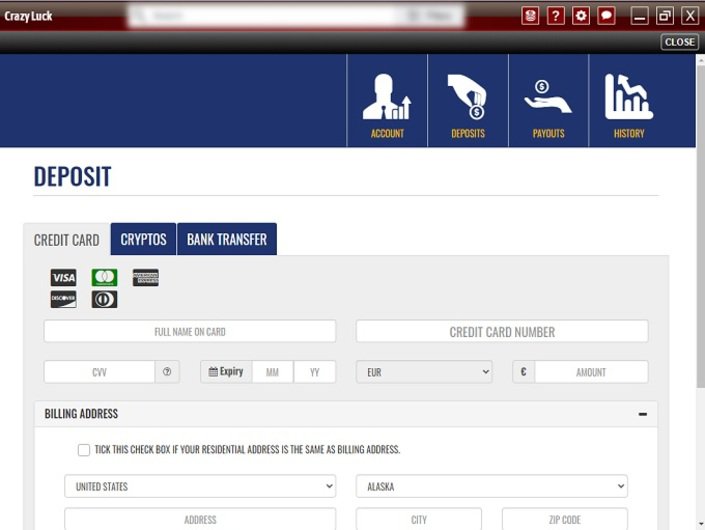The width and height of the screenshot is (705, 530).
Task: Focus the Address field
Action: 200,520
